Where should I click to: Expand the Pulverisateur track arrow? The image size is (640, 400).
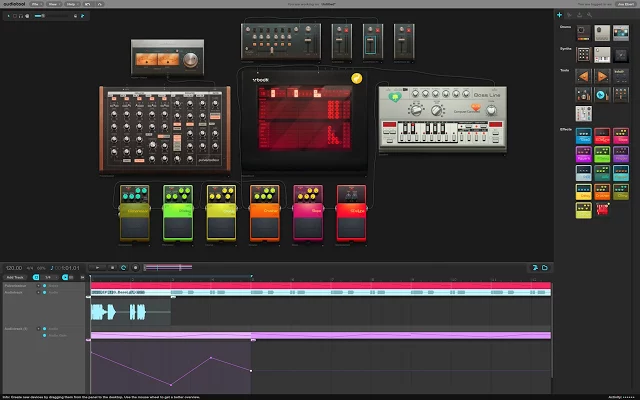39,286
